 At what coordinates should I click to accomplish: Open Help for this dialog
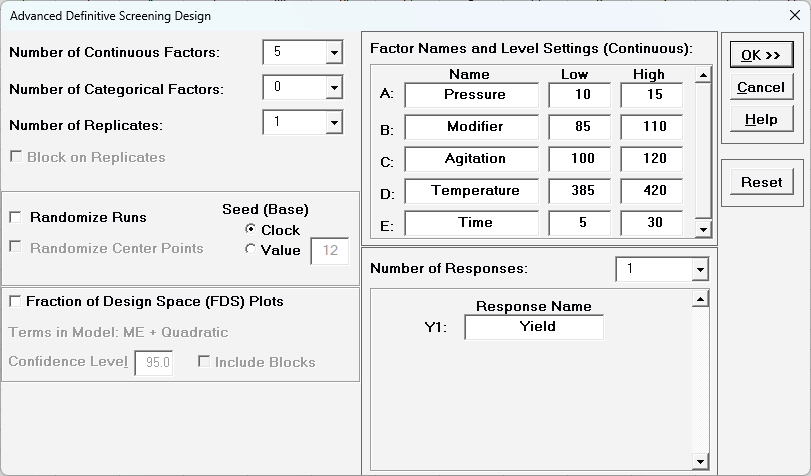[x=761, y=119]
